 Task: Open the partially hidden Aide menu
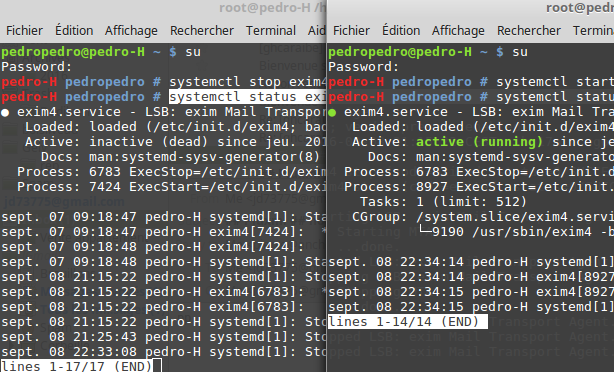tap(316, 31)
